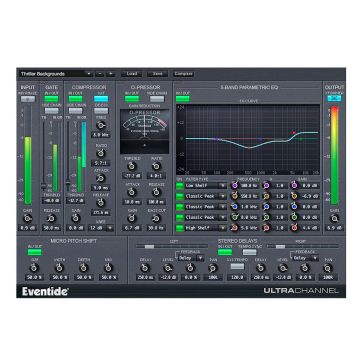The height and width of the screenshot is (360, 360).
Task: Click the yellow Classic Peak gain knob
Action: 294,196
